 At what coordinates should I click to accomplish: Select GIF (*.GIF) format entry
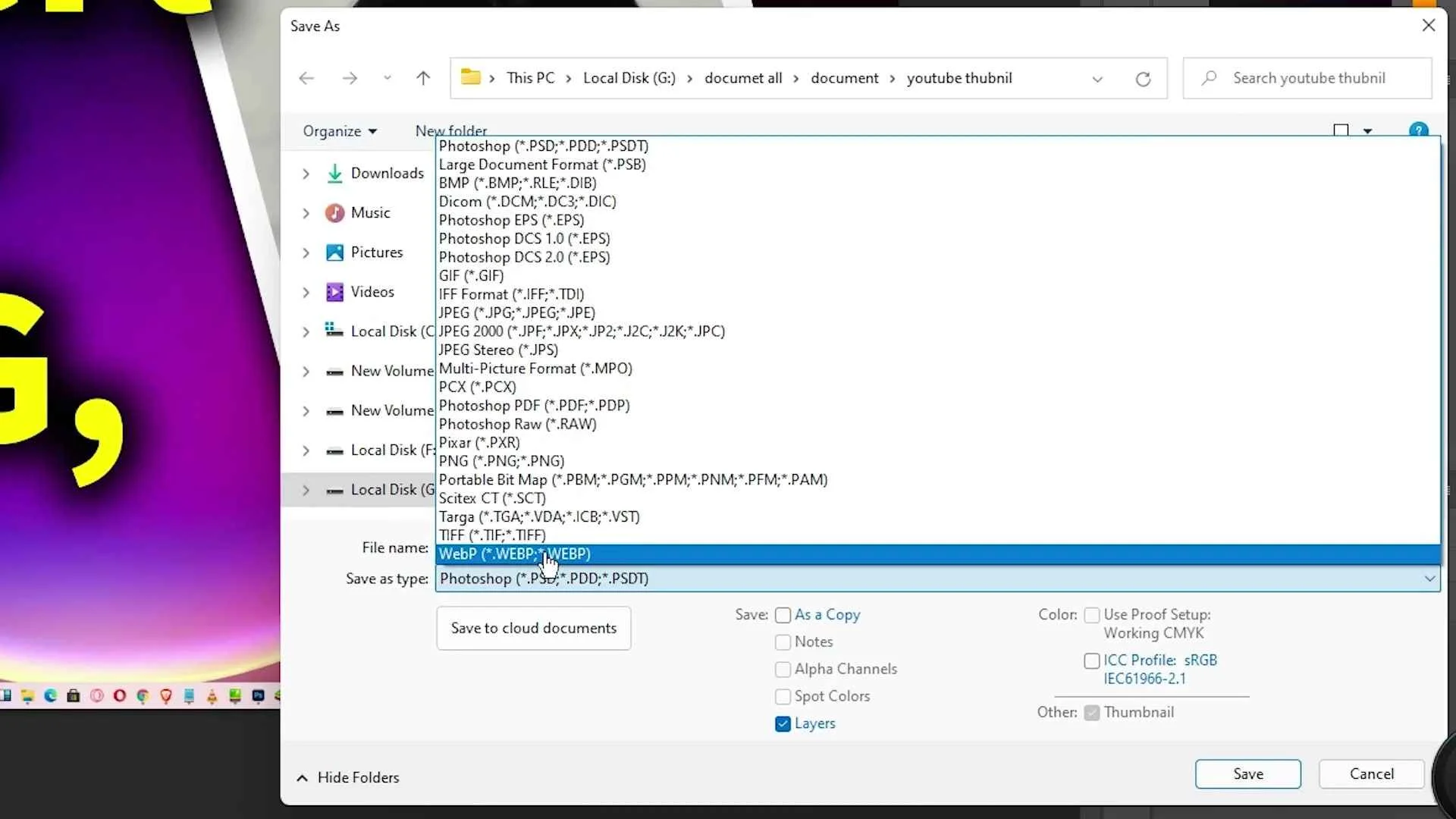click(938, 275)
